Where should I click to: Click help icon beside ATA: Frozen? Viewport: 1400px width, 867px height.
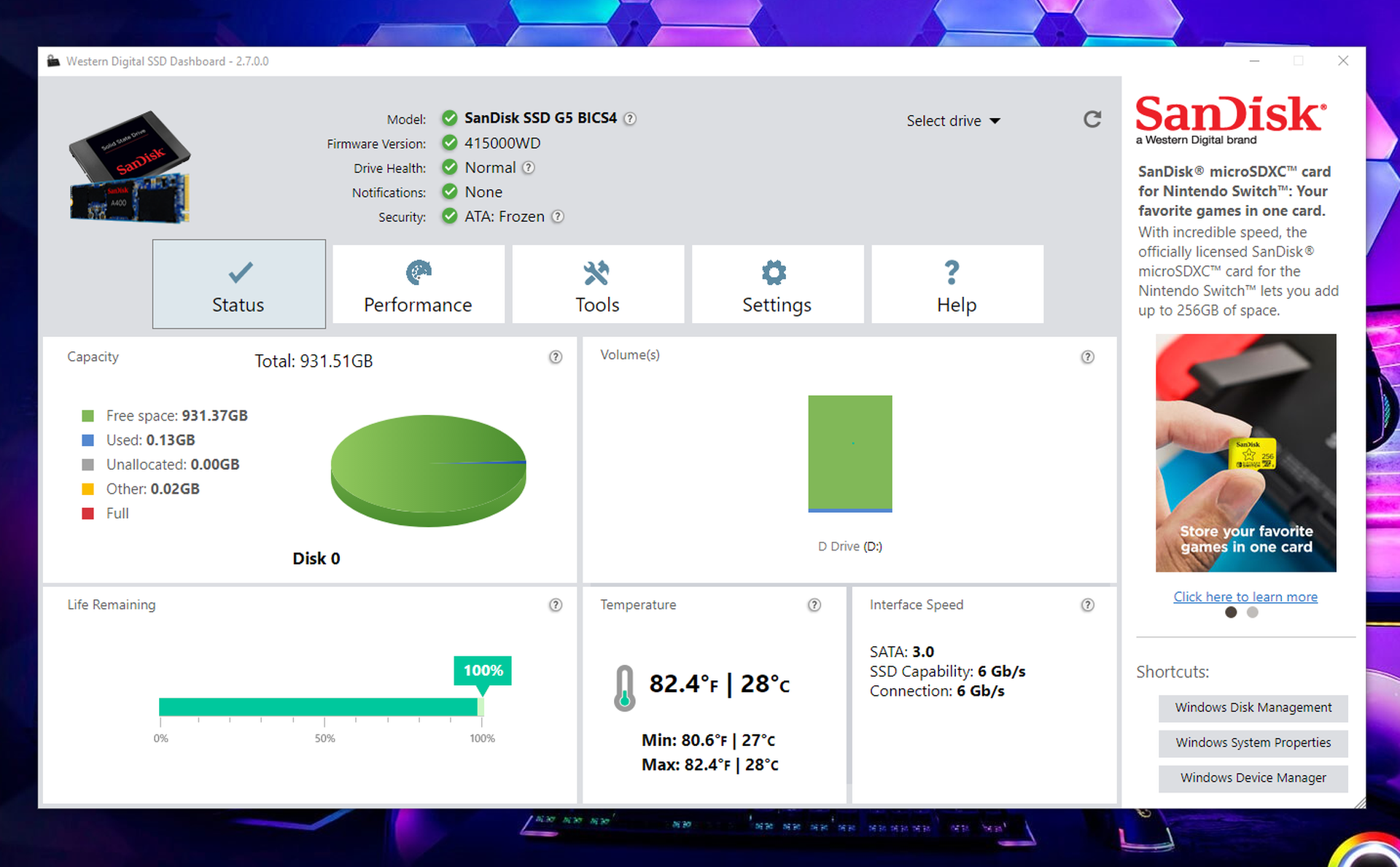(558, 217)
